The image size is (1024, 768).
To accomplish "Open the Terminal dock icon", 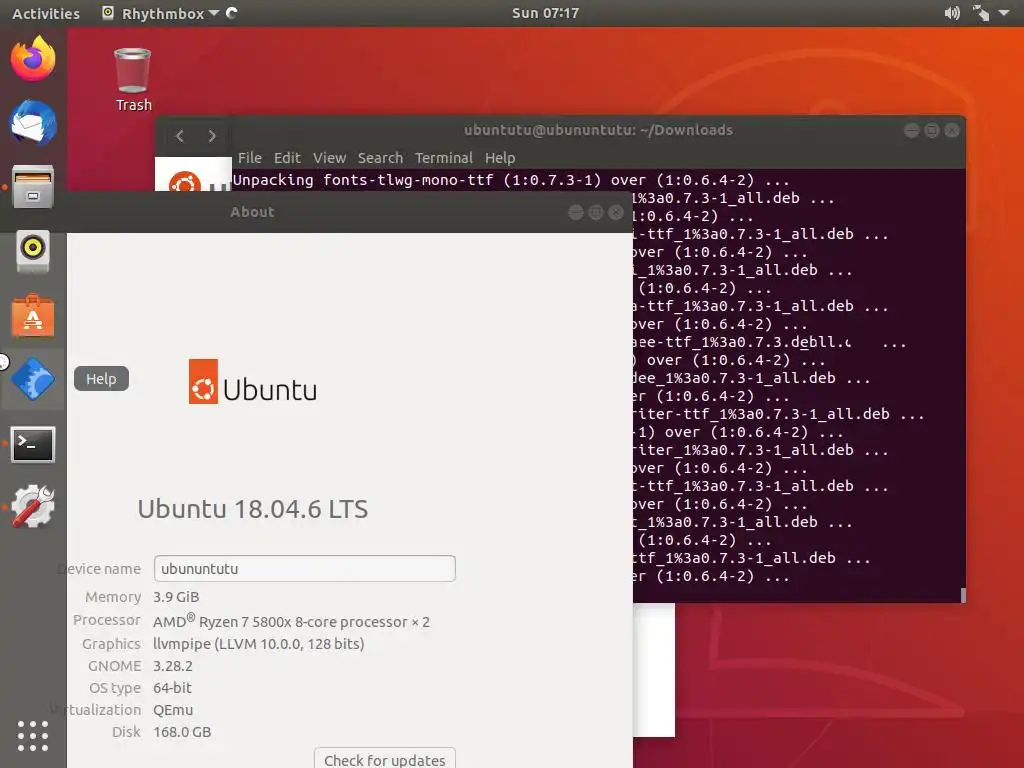I will (x=33, y=444).
